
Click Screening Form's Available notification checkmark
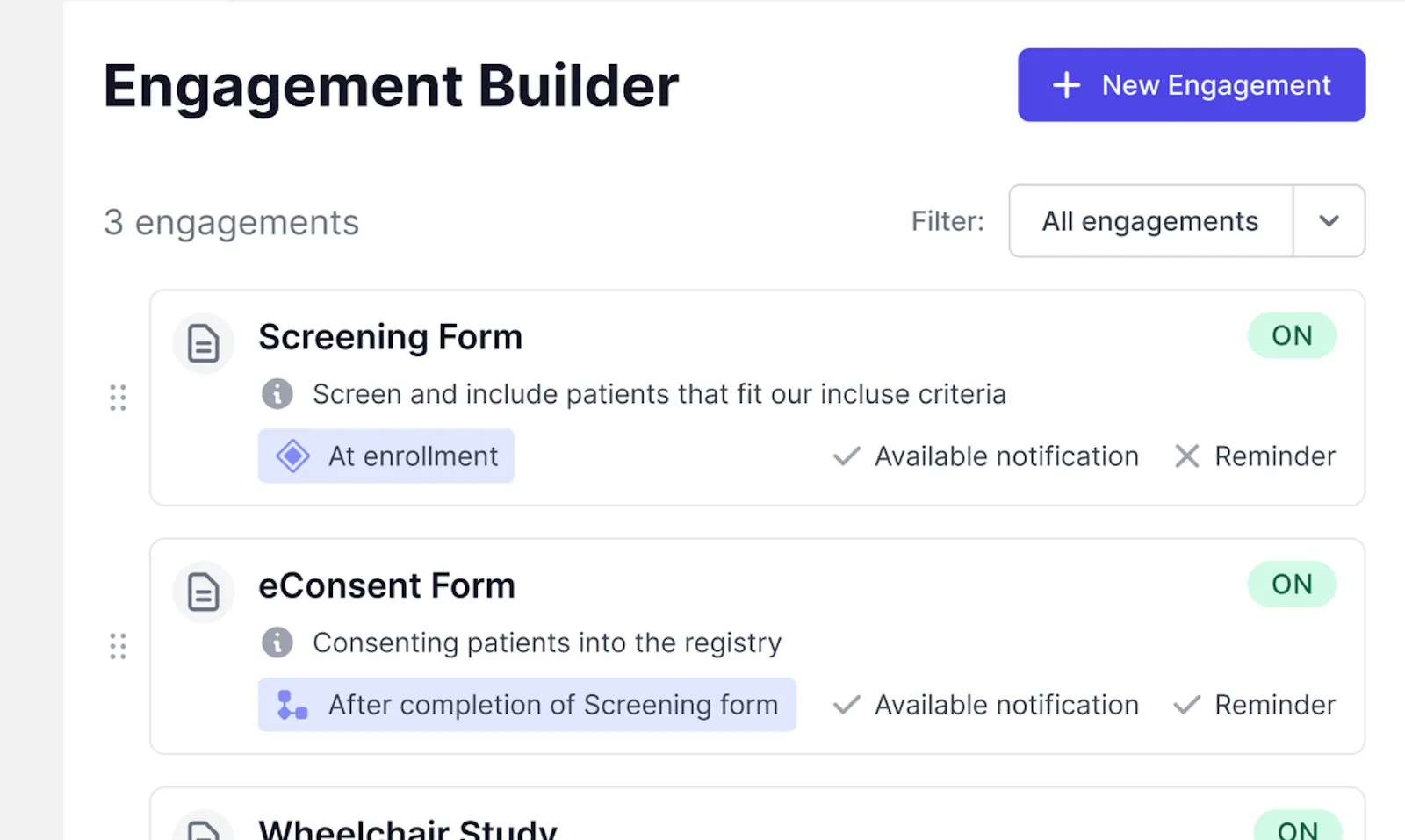point(847,456)
